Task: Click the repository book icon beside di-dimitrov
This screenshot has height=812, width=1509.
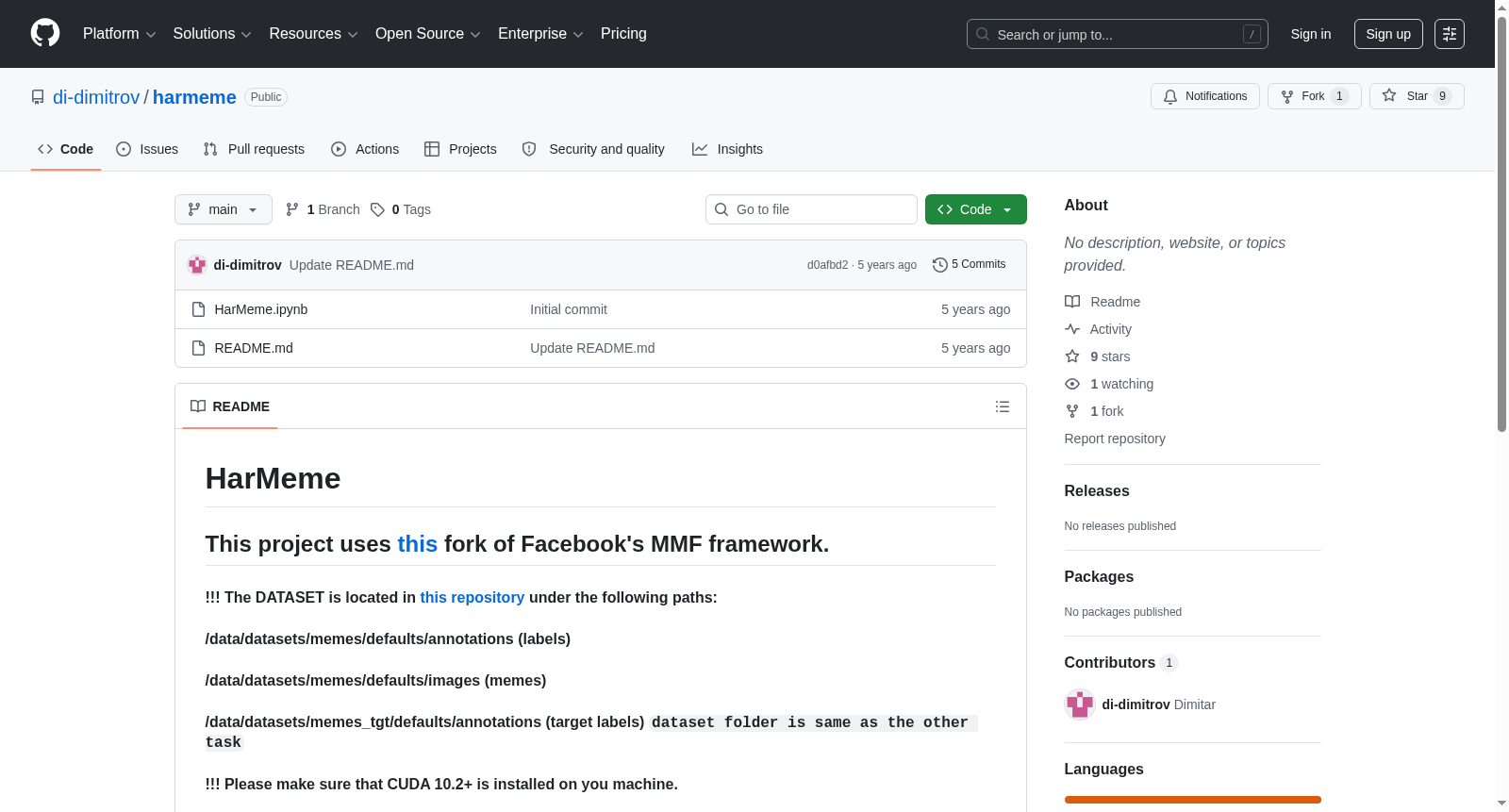Action: [x=38, y=97]
